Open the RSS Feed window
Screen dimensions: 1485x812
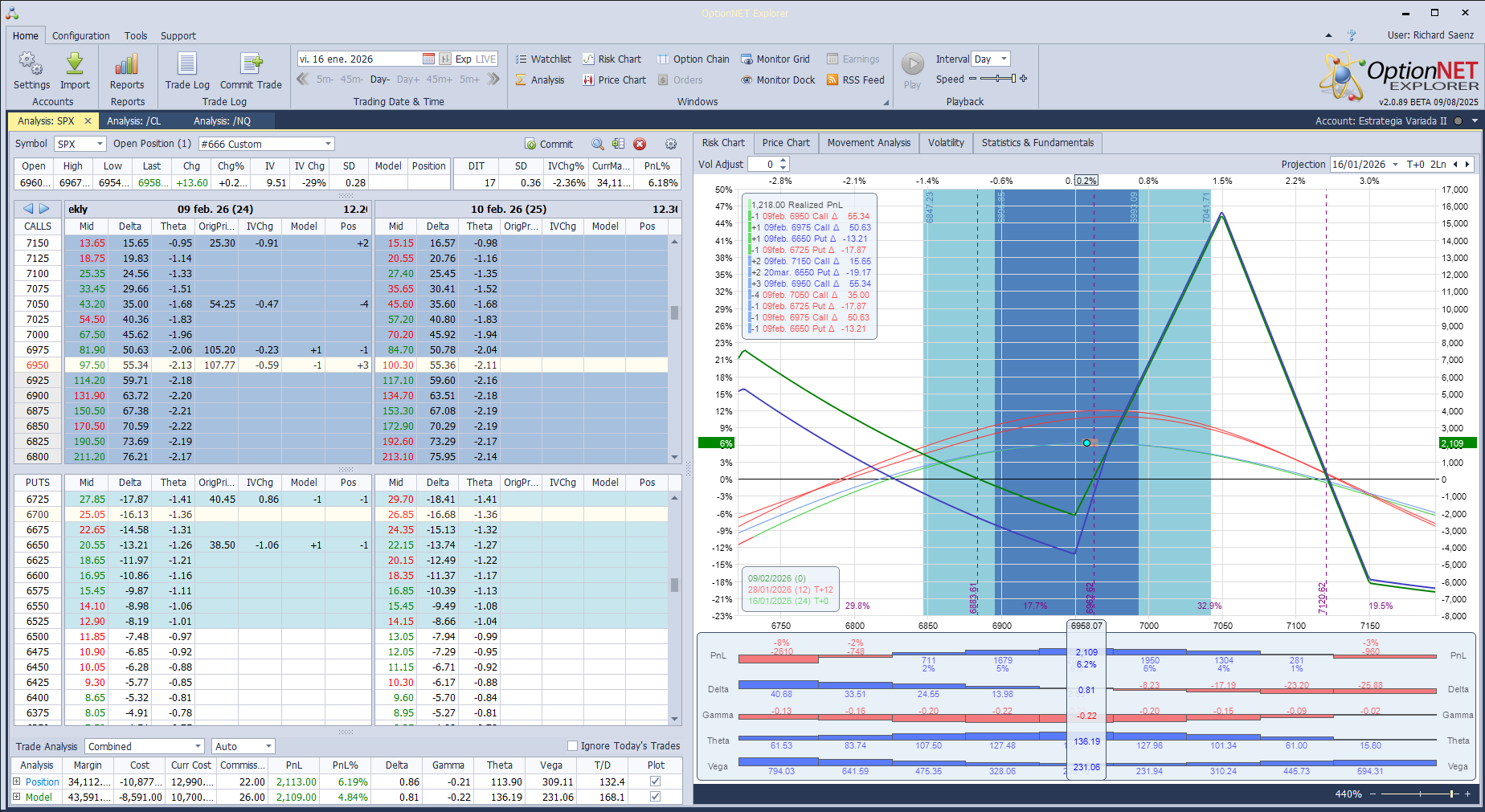(x=856, y=80)
